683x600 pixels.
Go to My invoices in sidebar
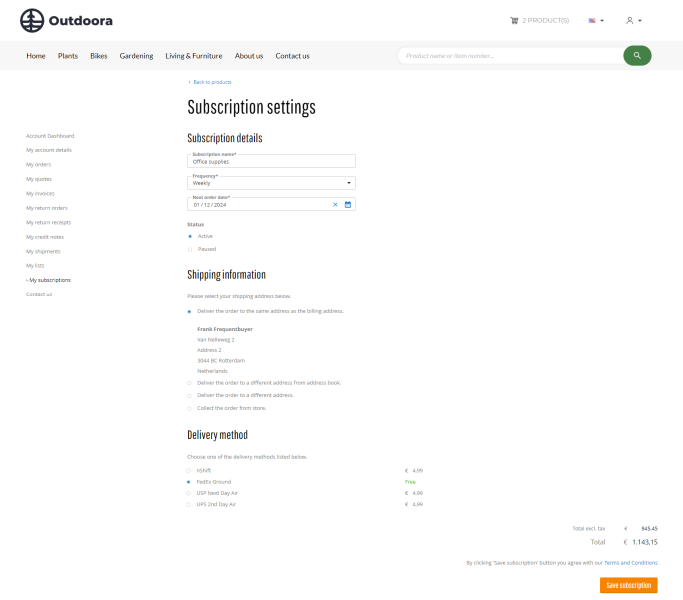(40, 193)
